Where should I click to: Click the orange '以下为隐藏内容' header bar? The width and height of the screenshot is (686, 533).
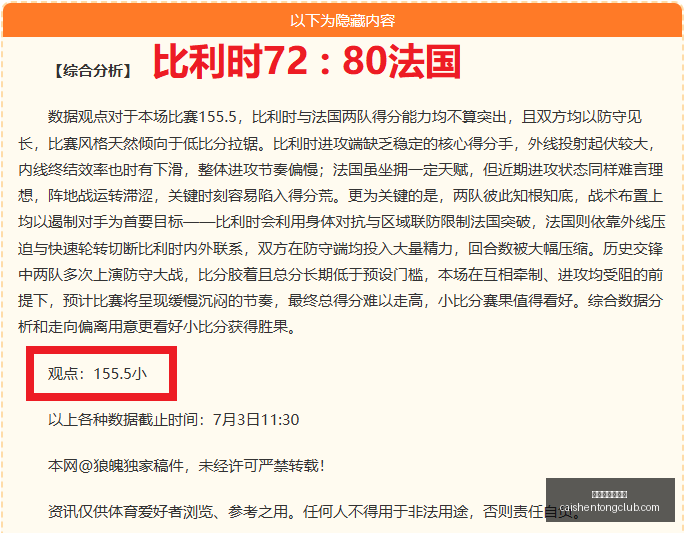point(343,20)
